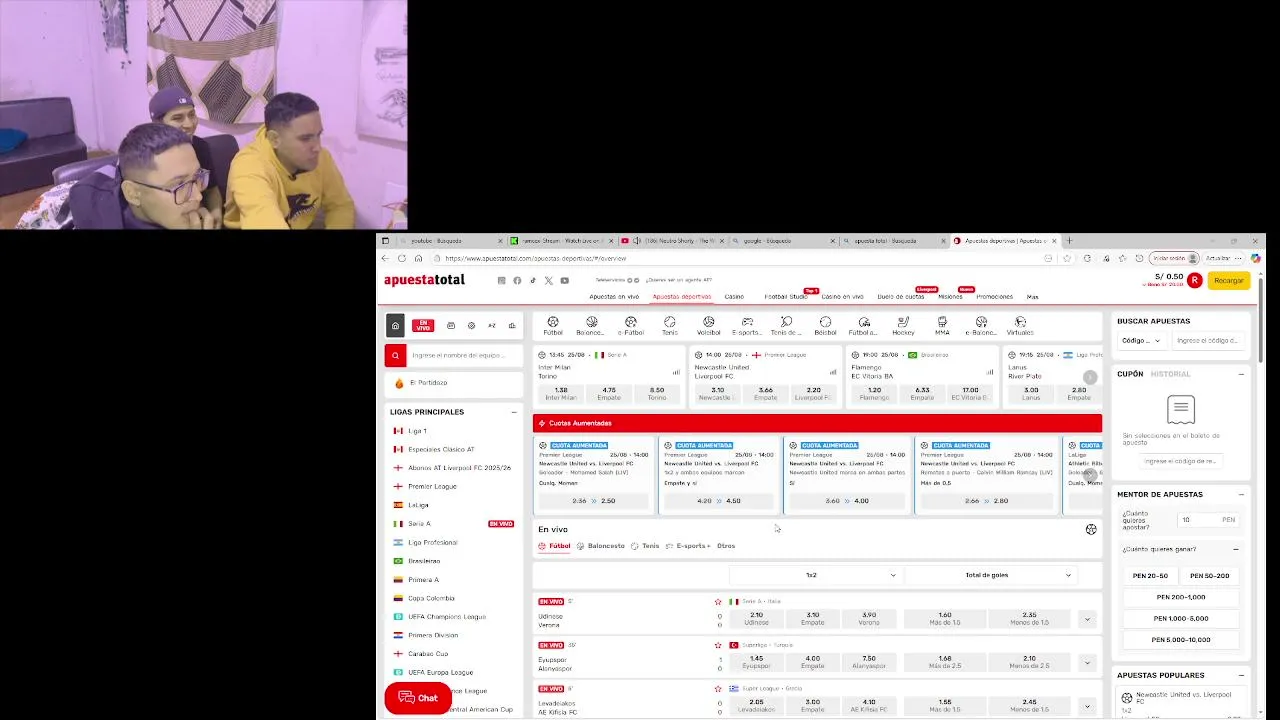Choose the PEN 200-1,000 winnings option

[1181, 597]
